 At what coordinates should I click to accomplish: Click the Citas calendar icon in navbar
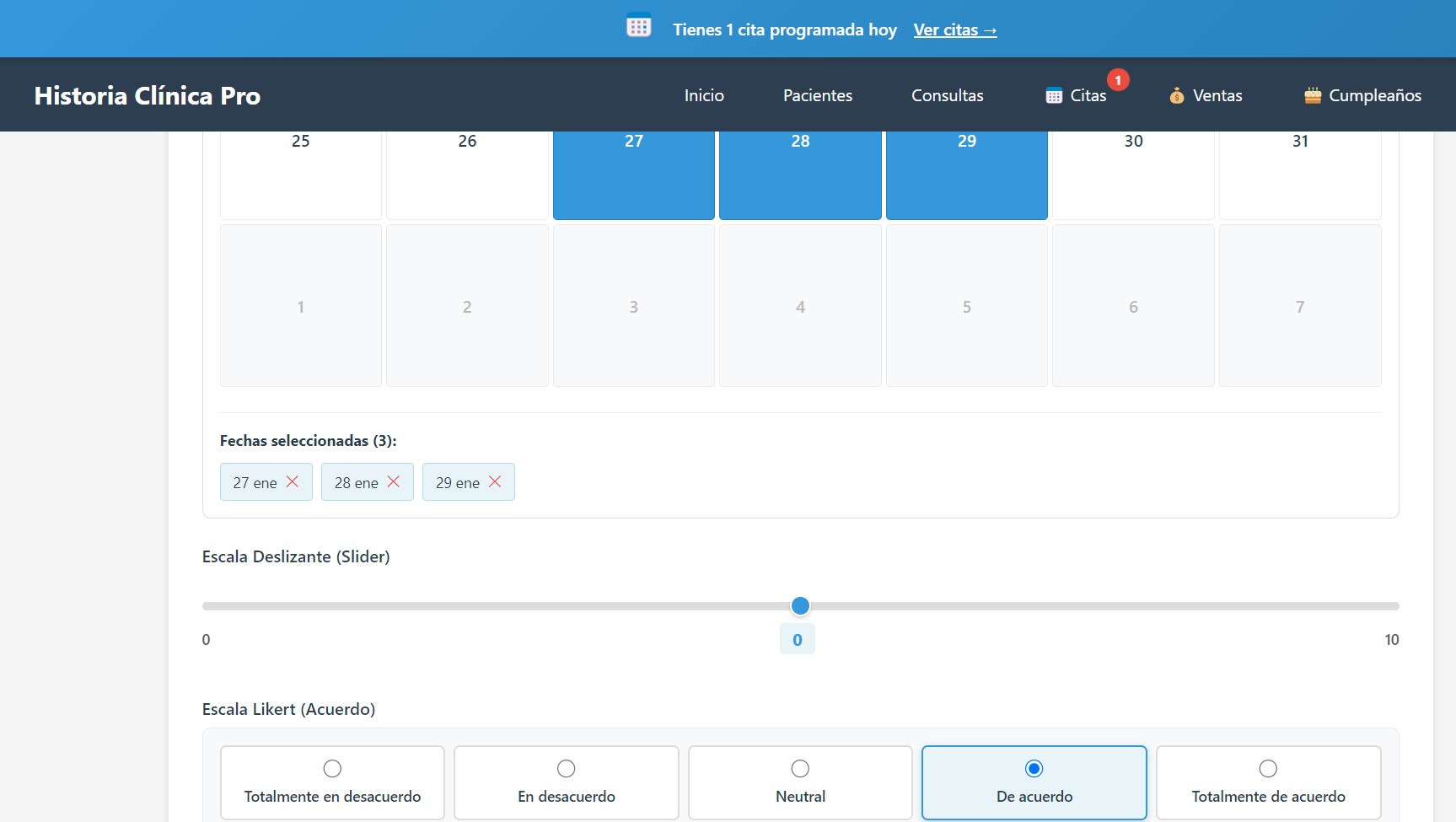click(1054, 96)
